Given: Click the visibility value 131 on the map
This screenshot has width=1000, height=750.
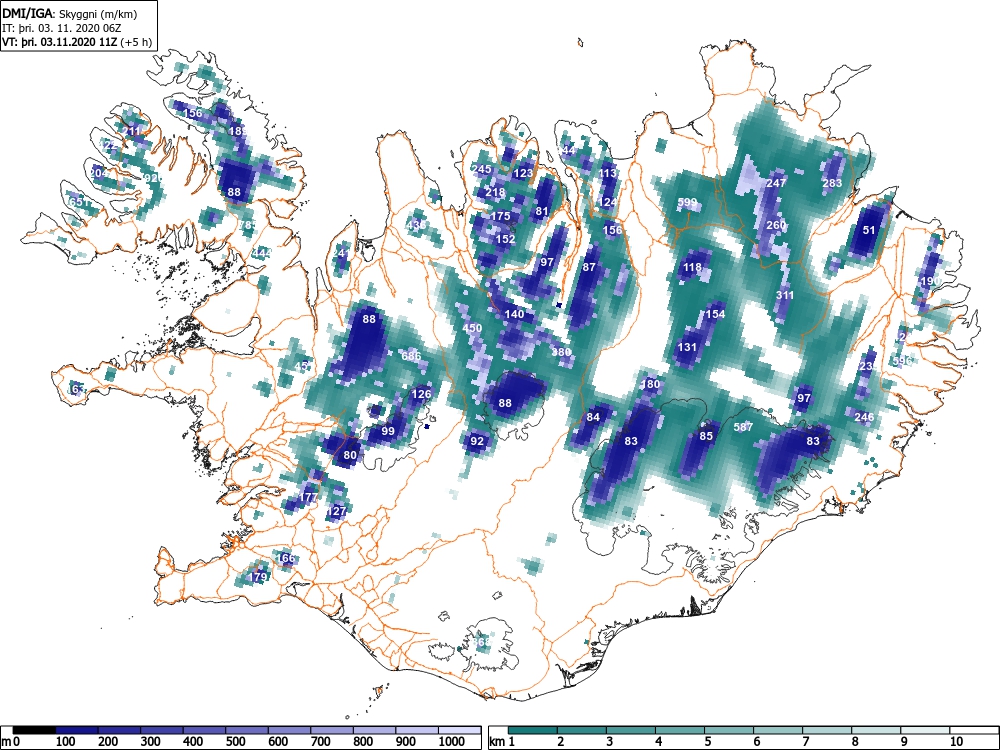Looking at the screenshot, I should click(688, 348).
